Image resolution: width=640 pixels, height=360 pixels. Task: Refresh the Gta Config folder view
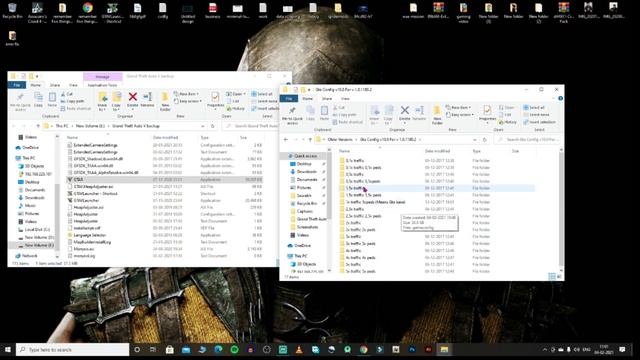coord(485,140)
